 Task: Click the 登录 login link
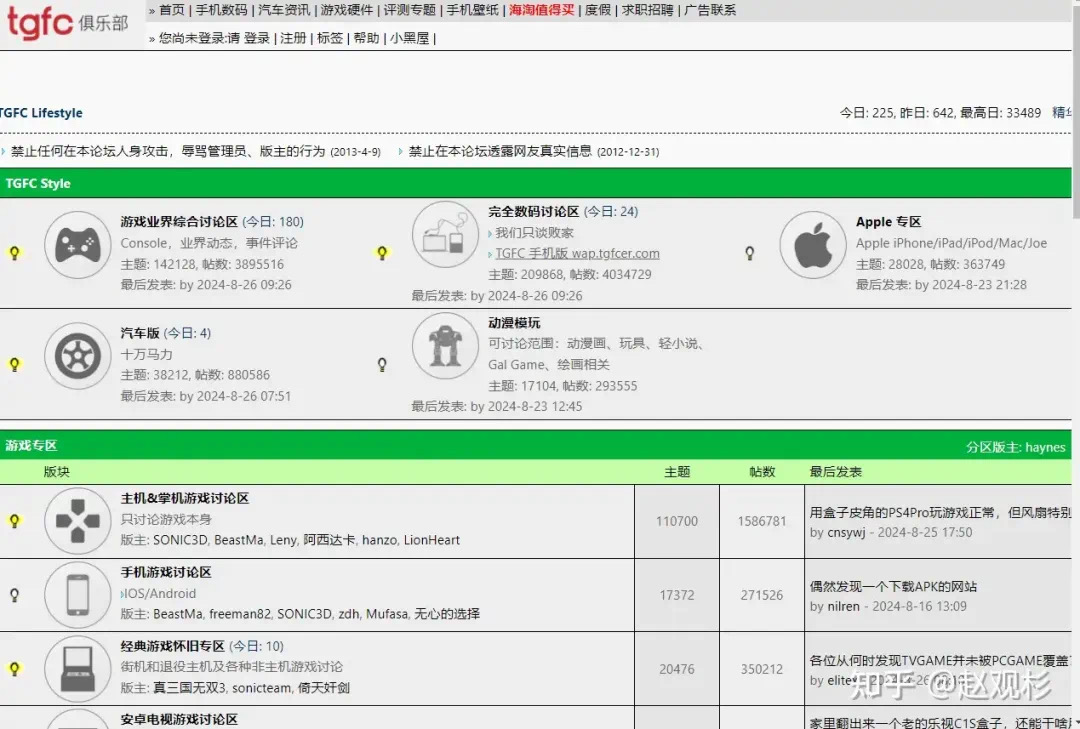[x=257, y=38]
